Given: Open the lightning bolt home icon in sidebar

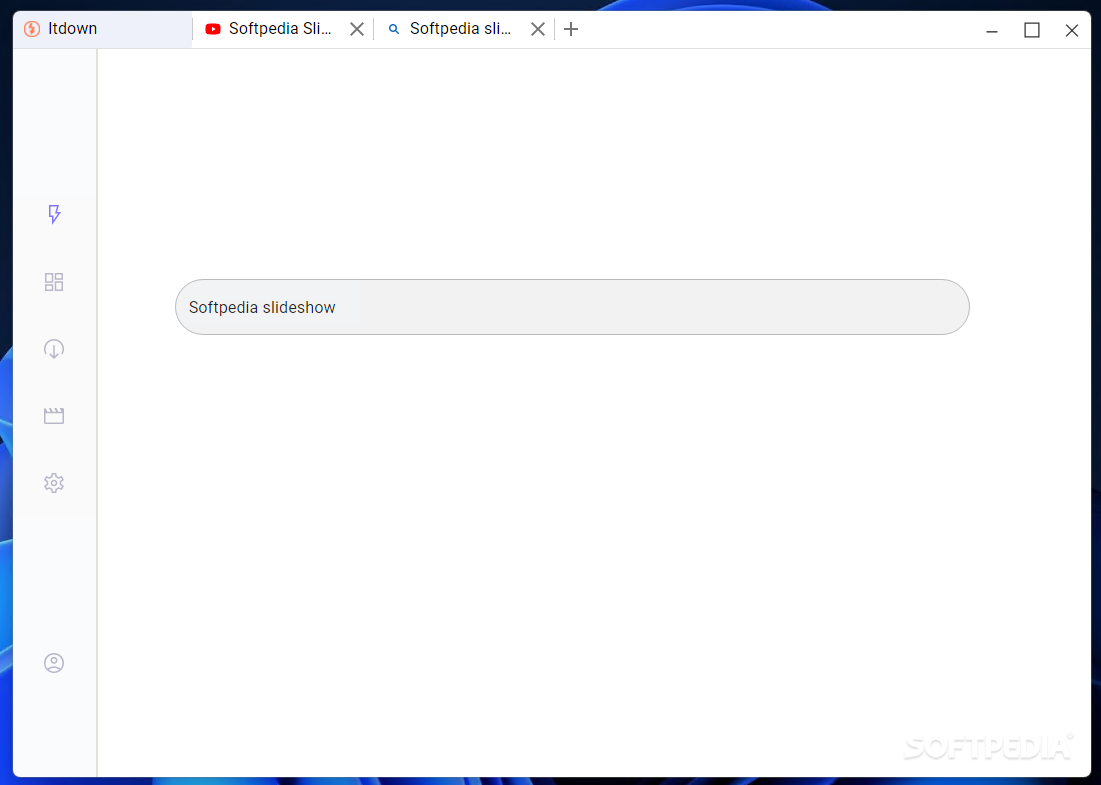Looking at the screenshot, I should 54,214.
